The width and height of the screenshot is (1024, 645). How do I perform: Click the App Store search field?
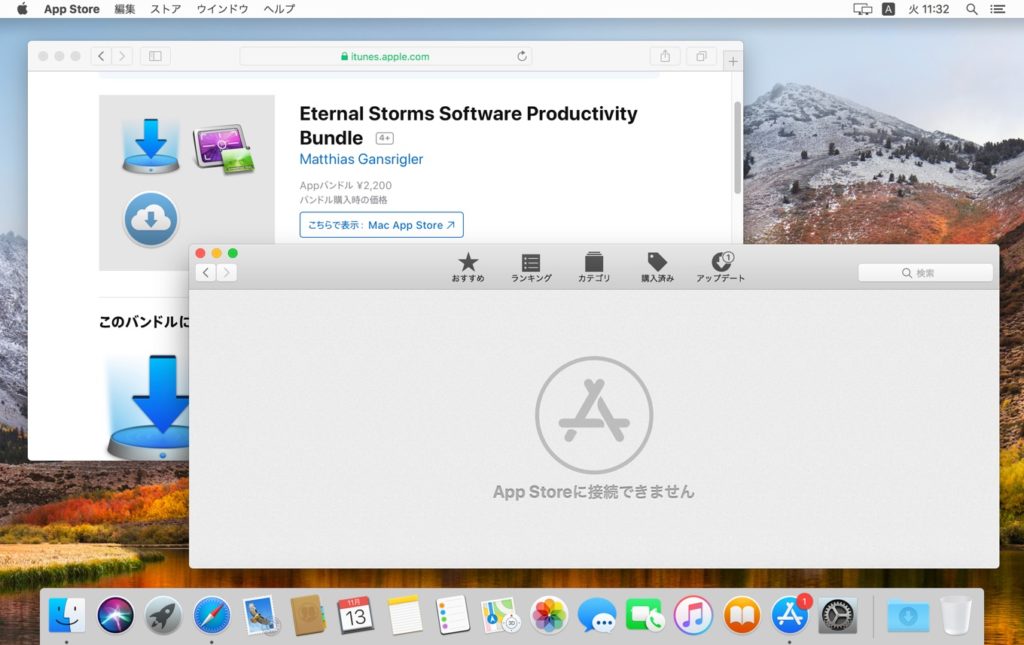click(x=925, y=273)
